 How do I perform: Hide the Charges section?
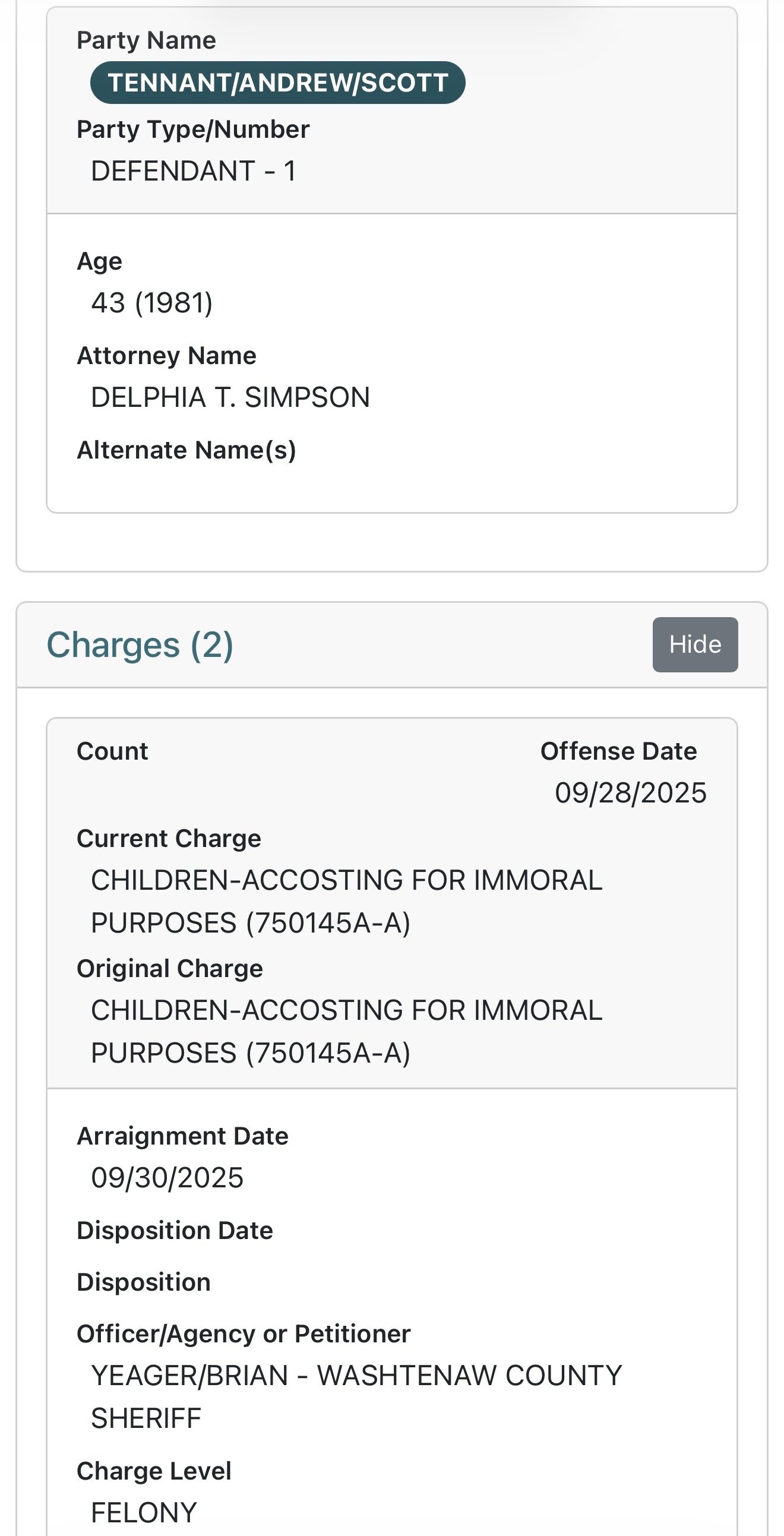(694, 644)
